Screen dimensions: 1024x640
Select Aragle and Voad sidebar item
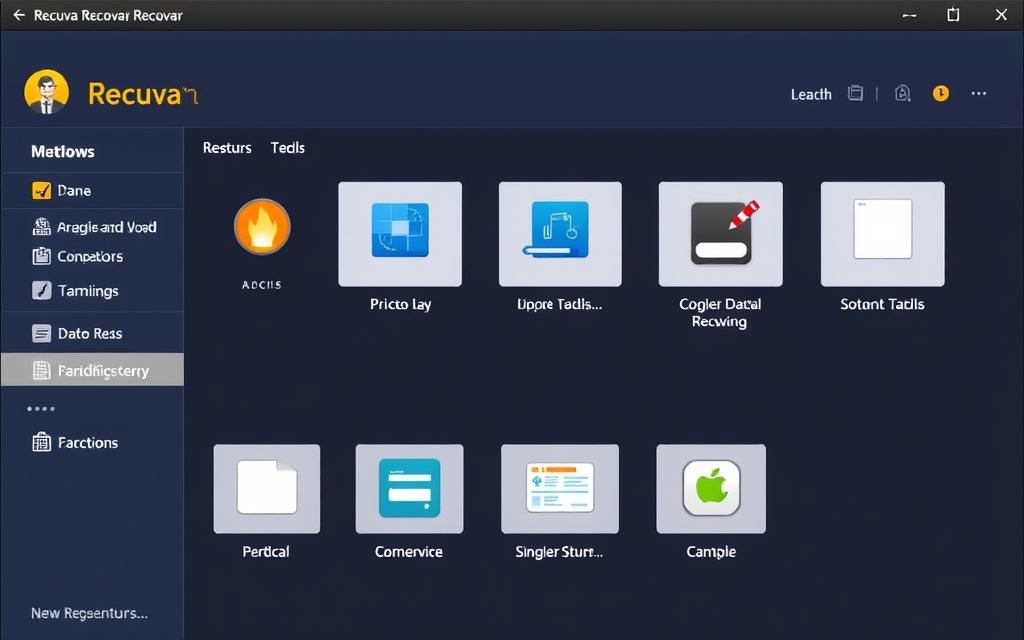tap(92, 227)
